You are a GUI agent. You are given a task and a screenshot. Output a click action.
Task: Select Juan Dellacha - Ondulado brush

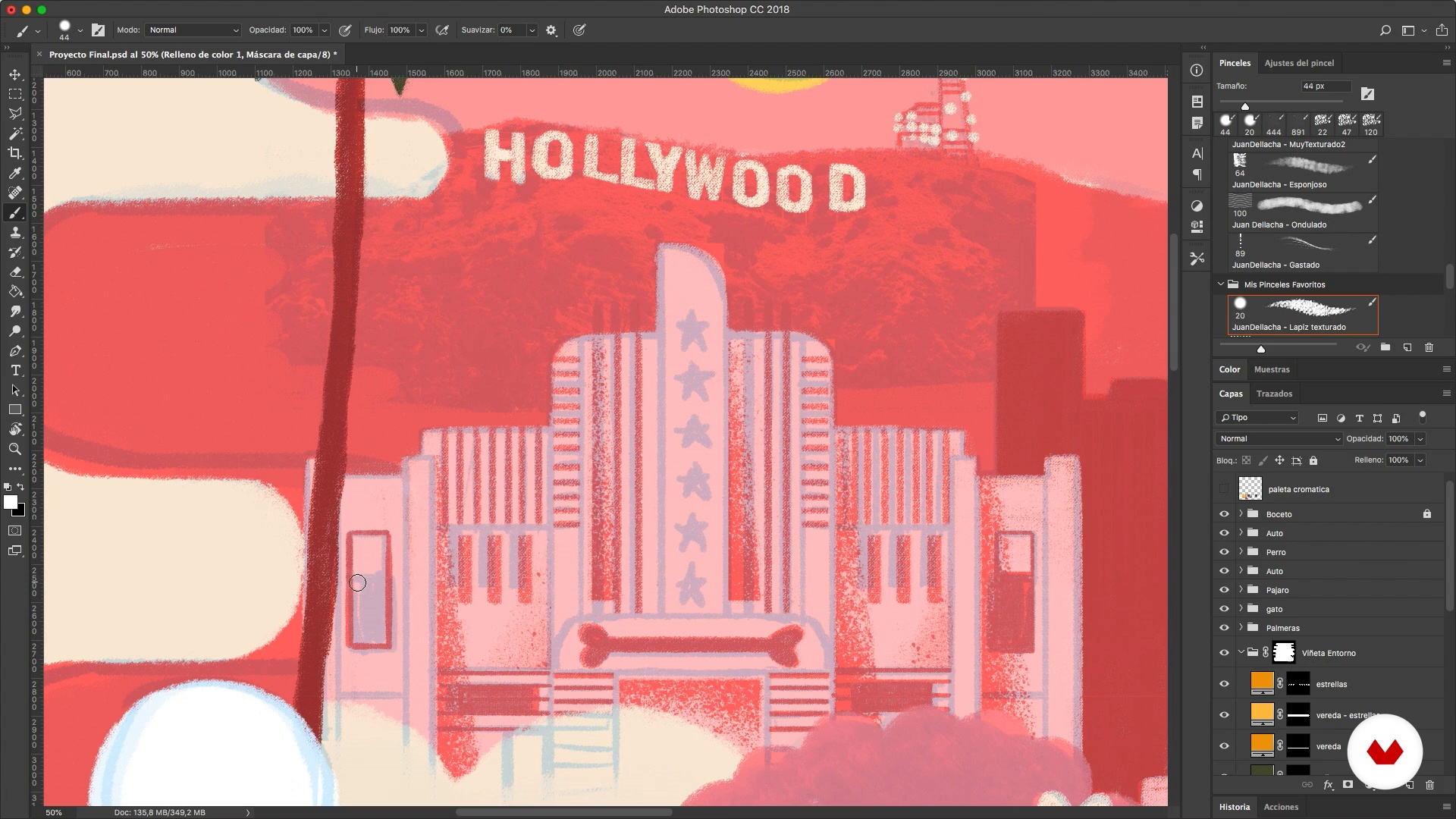tap(1303, 211)
